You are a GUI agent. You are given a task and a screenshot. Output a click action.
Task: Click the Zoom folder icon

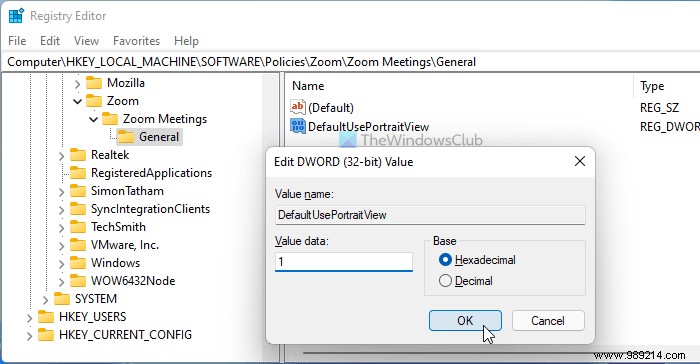click(x=94, y=101)
